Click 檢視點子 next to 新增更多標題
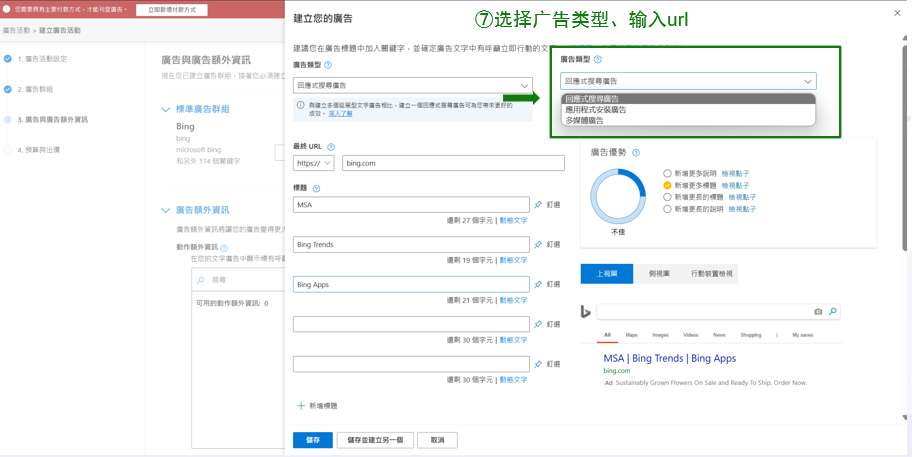 tap(735, 185)
